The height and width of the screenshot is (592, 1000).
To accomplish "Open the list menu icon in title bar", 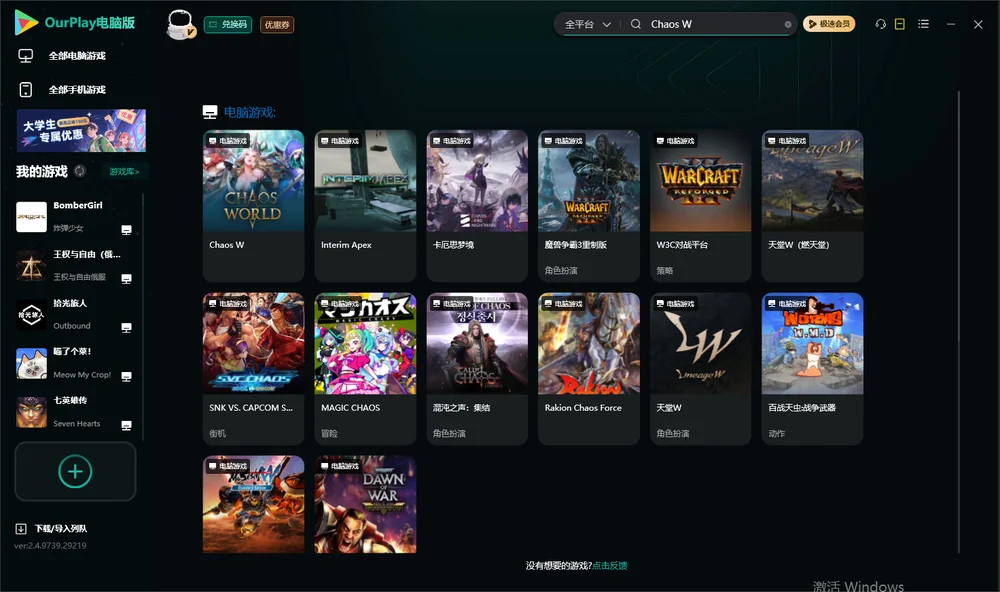I will [x=923, y=24].
